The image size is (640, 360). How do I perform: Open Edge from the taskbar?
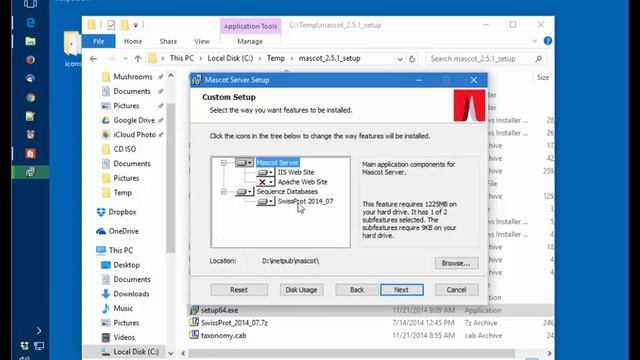click(30, 22)
